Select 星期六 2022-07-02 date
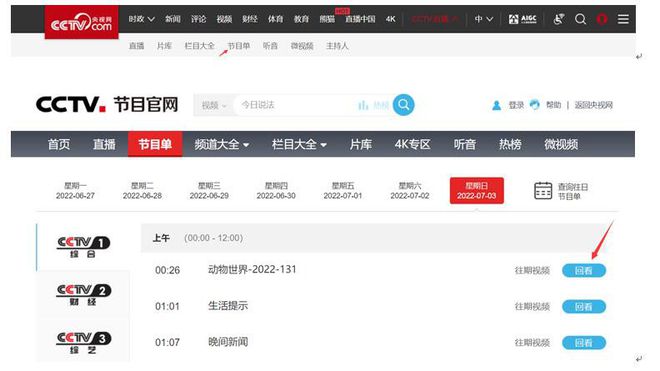This screenshot has height=371, width=660. [410, 191]
